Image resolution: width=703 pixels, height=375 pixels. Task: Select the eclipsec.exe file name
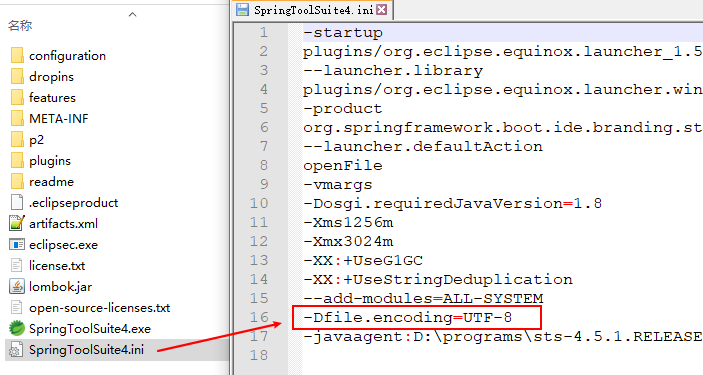coord(63,244)
